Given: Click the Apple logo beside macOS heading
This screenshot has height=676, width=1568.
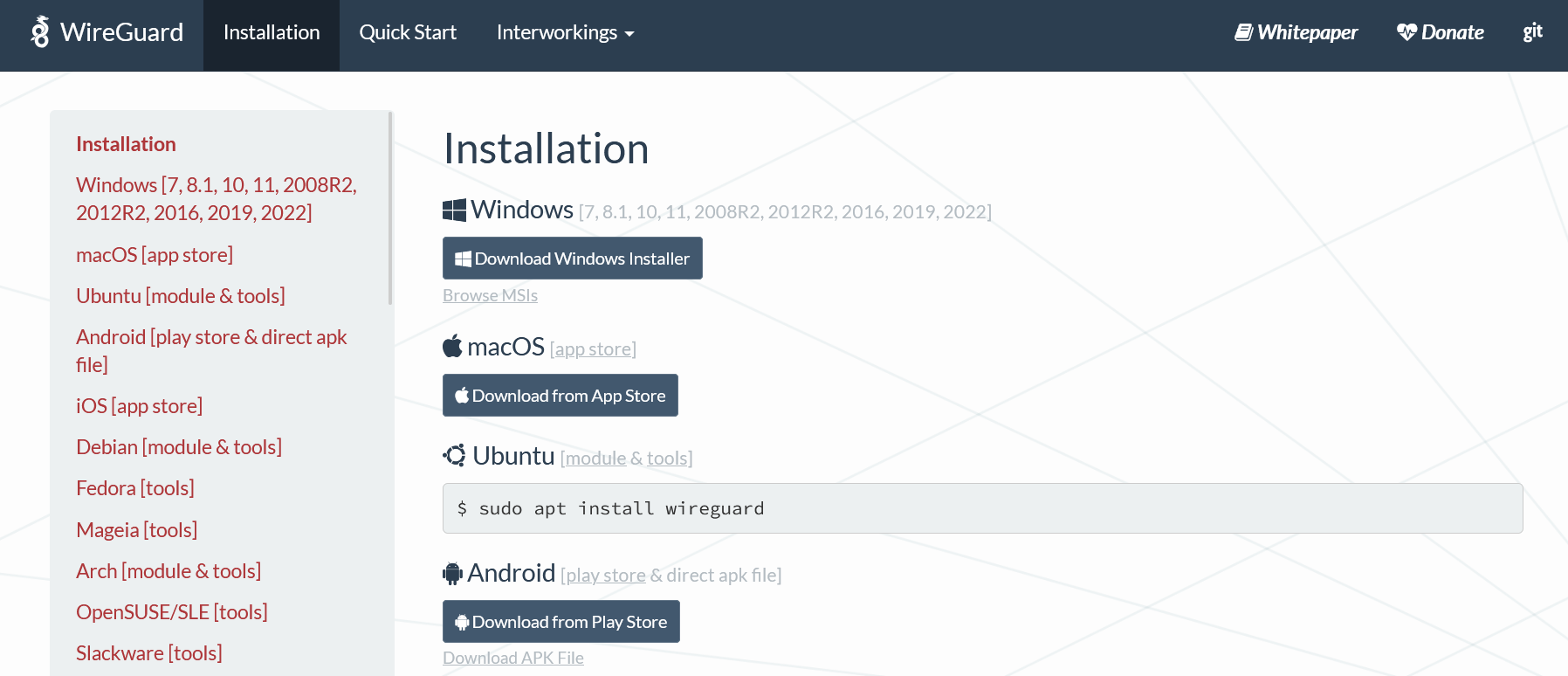Looking at the screenshot, I should [x=452, y=347].
